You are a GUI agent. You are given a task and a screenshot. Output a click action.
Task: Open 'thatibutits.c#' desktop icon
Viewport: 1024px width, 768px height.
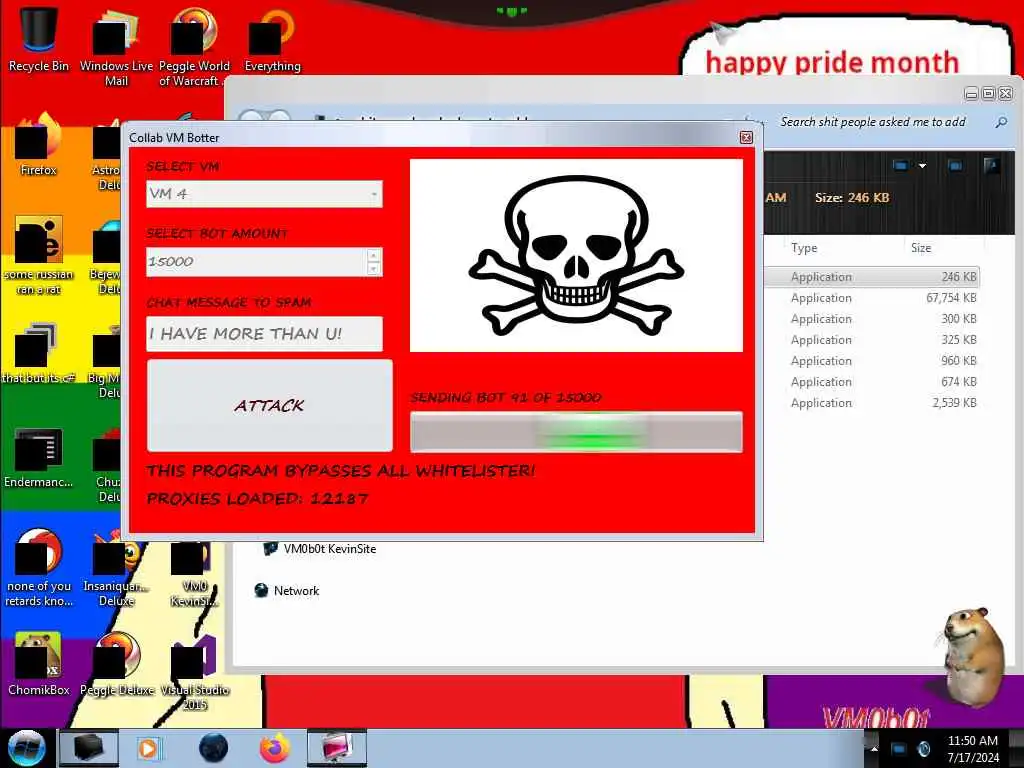pos(39,353)
